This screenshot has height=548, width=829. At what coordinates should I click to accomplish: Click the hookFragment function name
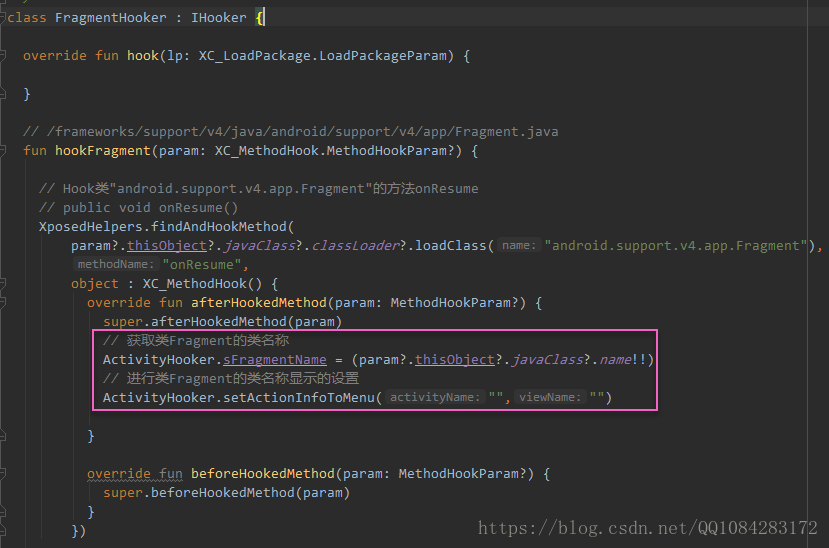pos(103,151)
